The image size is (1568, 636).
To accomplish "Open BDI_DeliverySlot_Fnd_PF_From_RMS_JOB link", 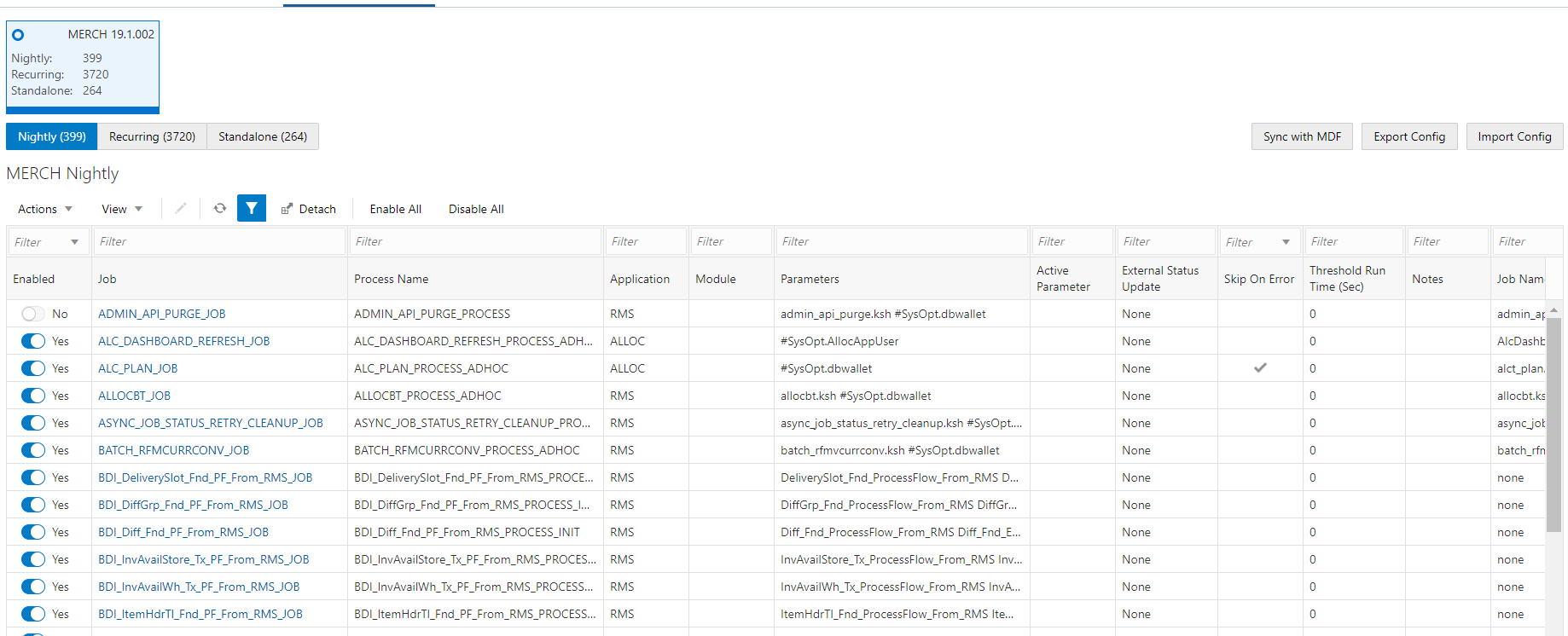I will click(206, 477).
